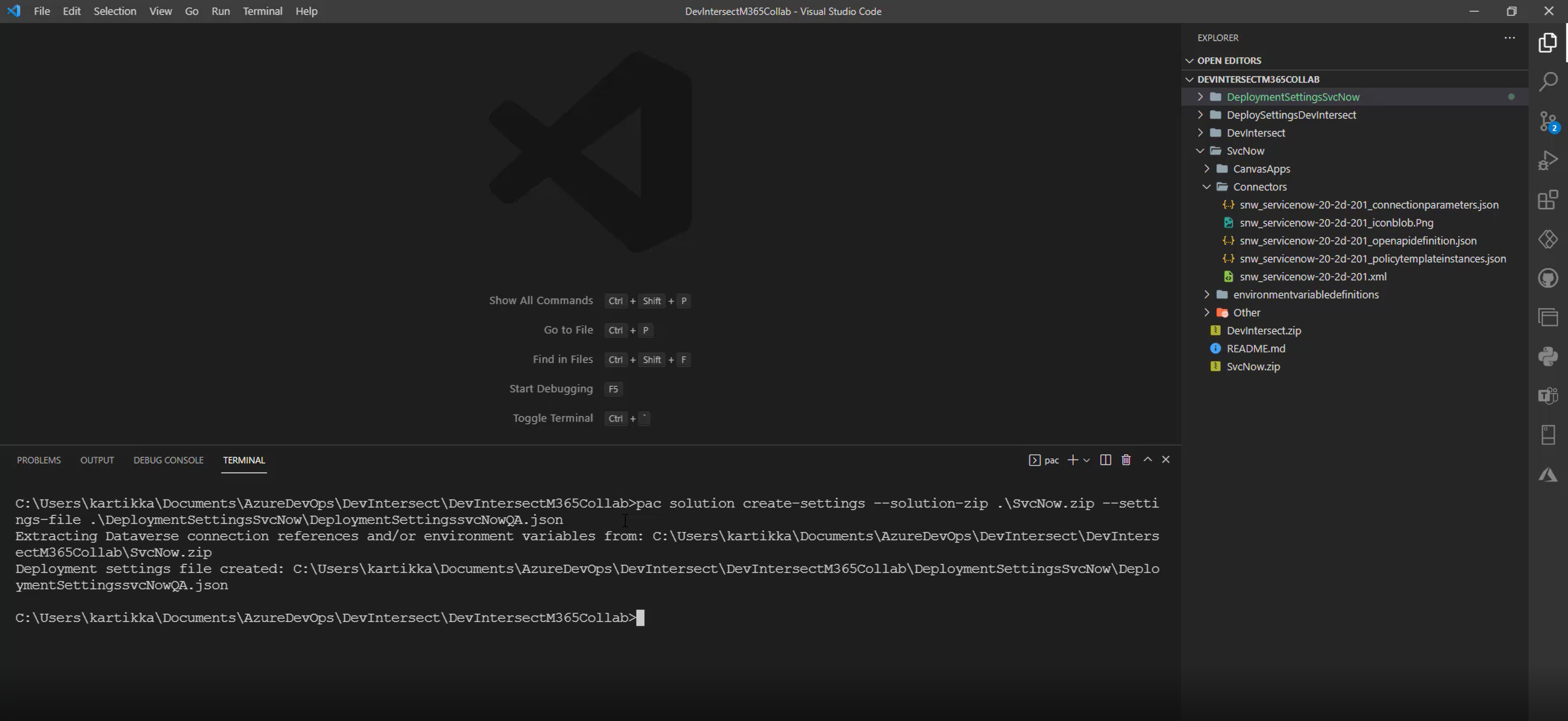Open the Terminal menu
Image resolution: width=1568 pixels, height=721 pixels.
tap(262, 11)
